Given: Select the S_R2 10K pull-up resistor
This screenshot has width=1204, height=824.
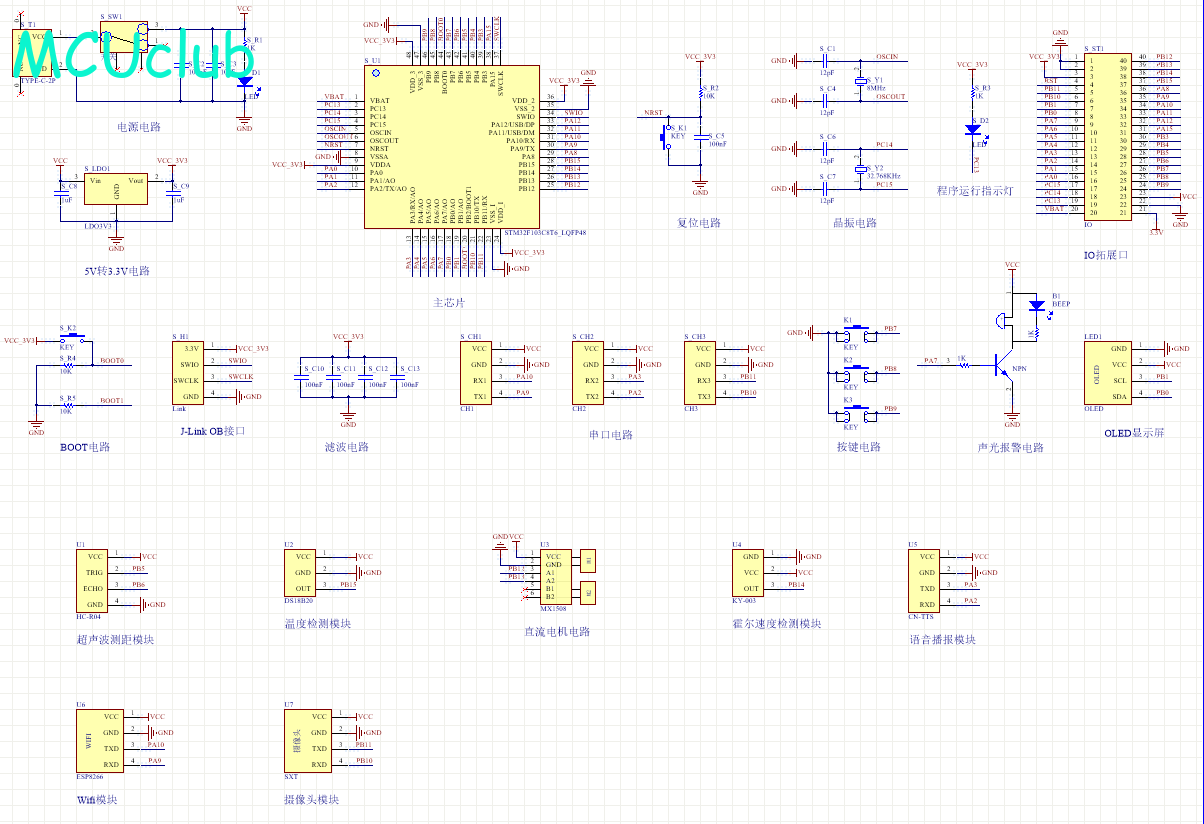Looking at the screenshot, I should pyautogui.click(x=700, y=92).
